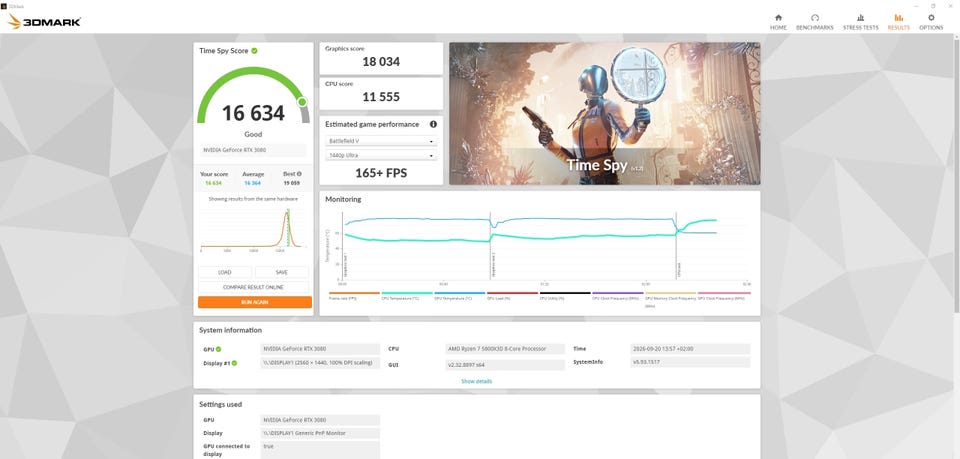
Task: Open the Options page
Action: (931, 22)
